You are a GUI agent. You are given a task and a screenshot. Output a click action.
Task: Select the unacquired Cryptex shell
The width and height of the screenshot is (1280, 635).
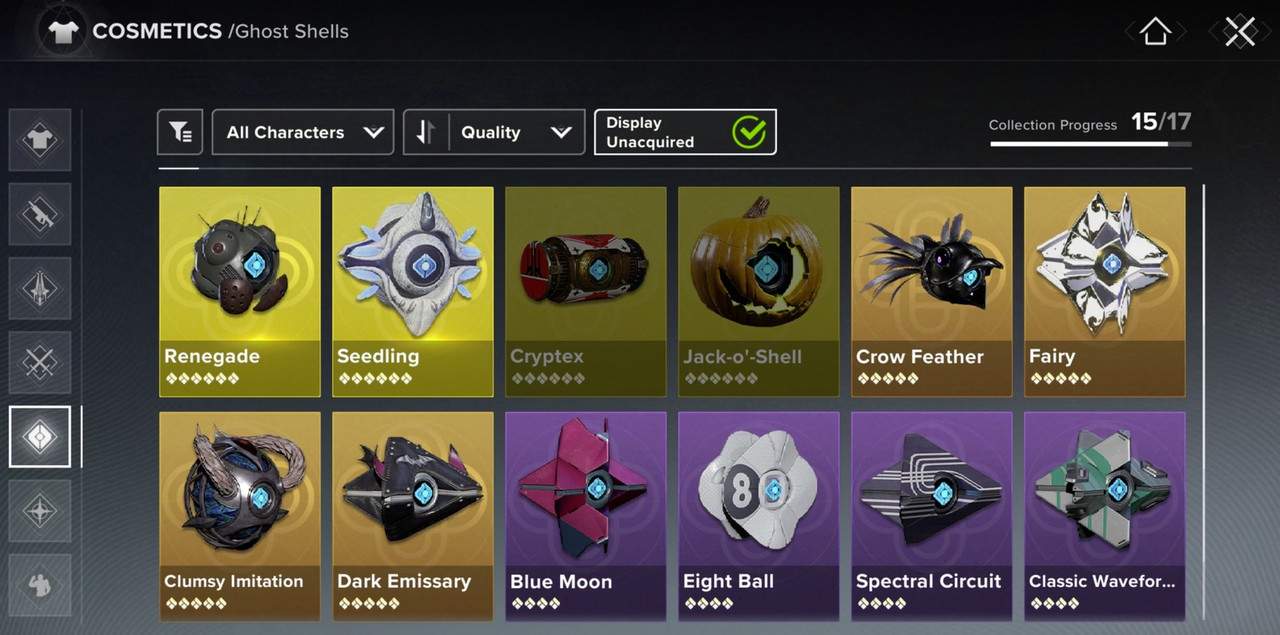coord(586,292)
